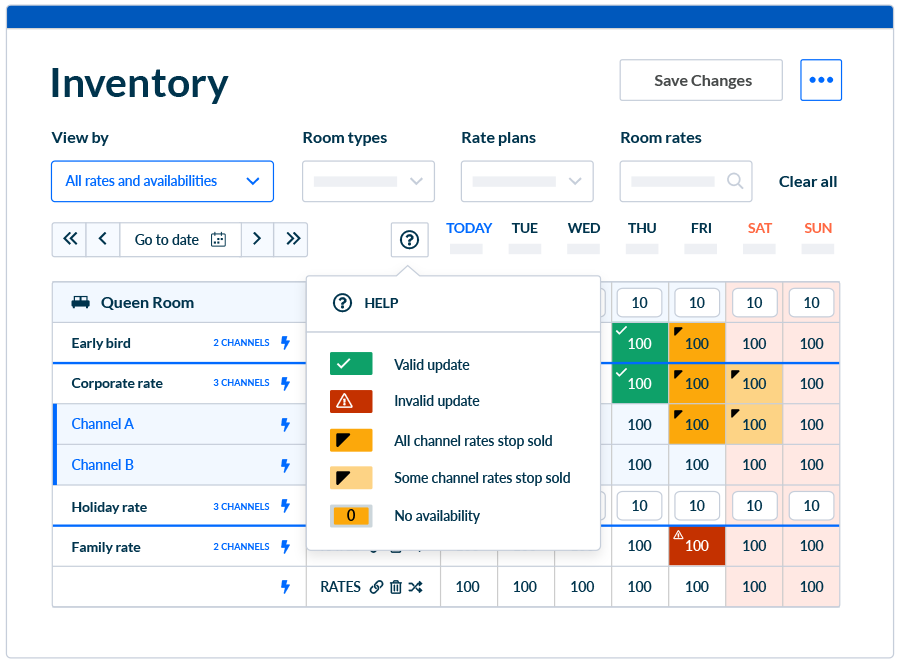
Task: Go to previous date with single left arrow
Action: coord(103,240)
